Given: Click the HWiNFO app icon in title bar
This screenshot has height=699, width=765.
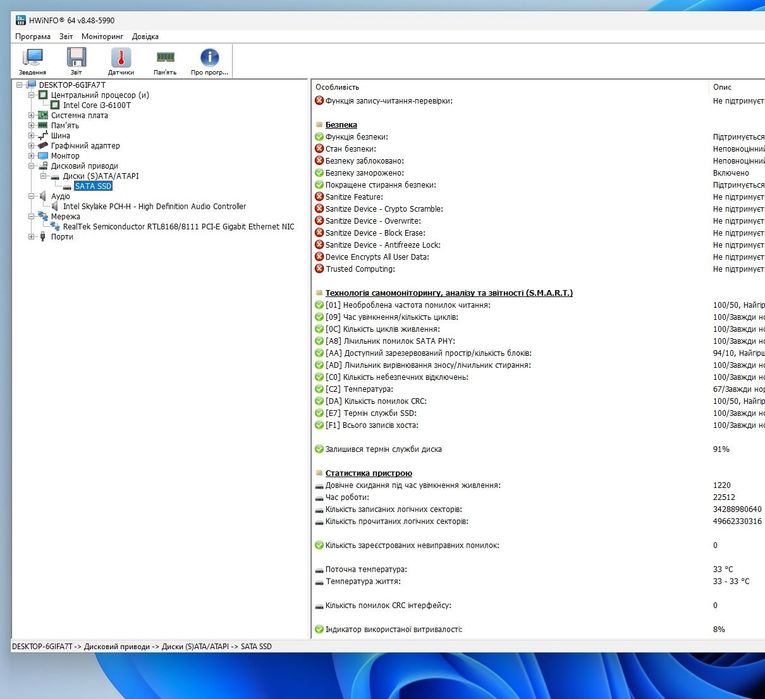Looking at the screenshot, I should coord(20,20).
